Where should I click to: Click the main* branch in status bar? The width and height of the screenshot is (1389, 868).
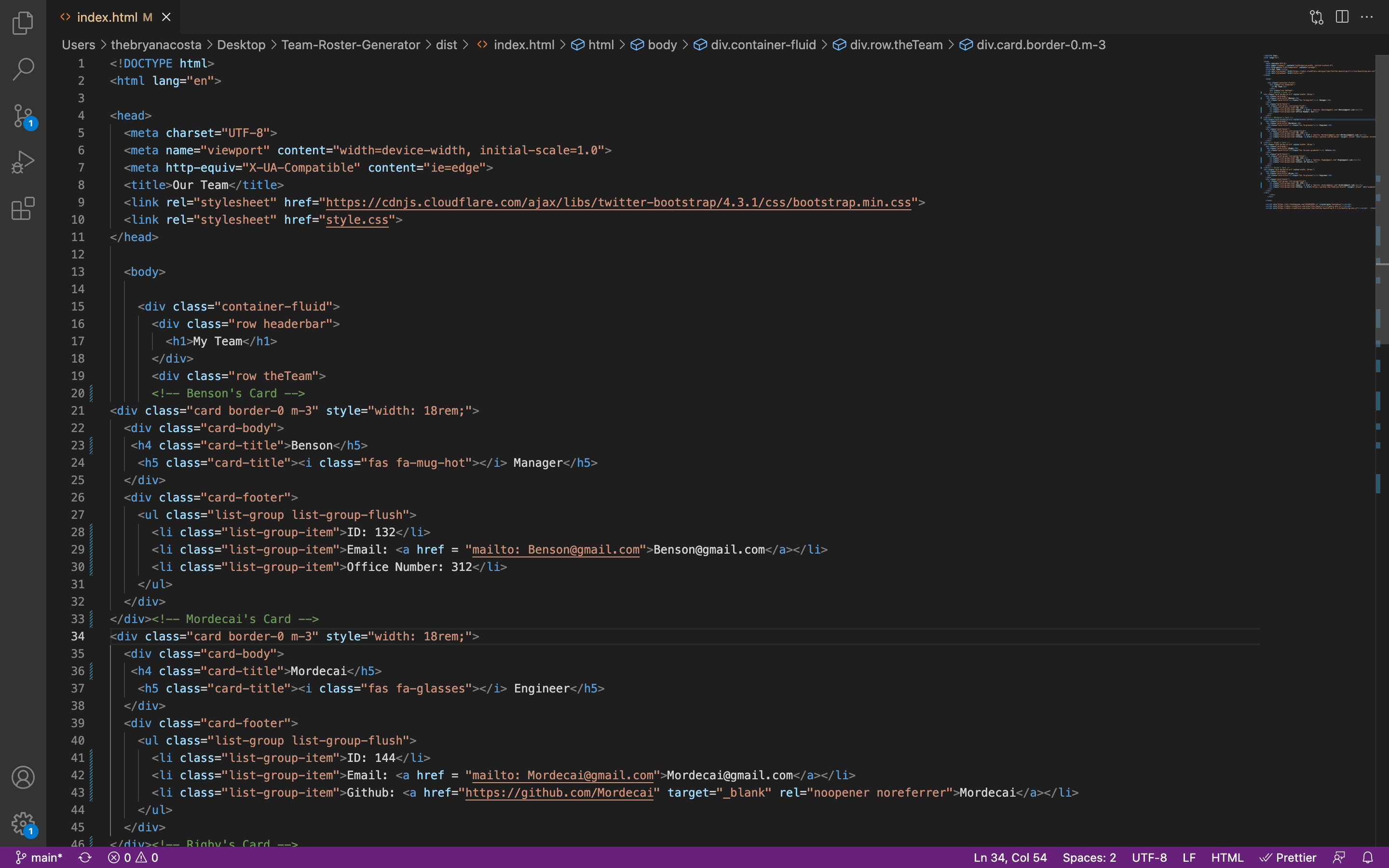39,856
